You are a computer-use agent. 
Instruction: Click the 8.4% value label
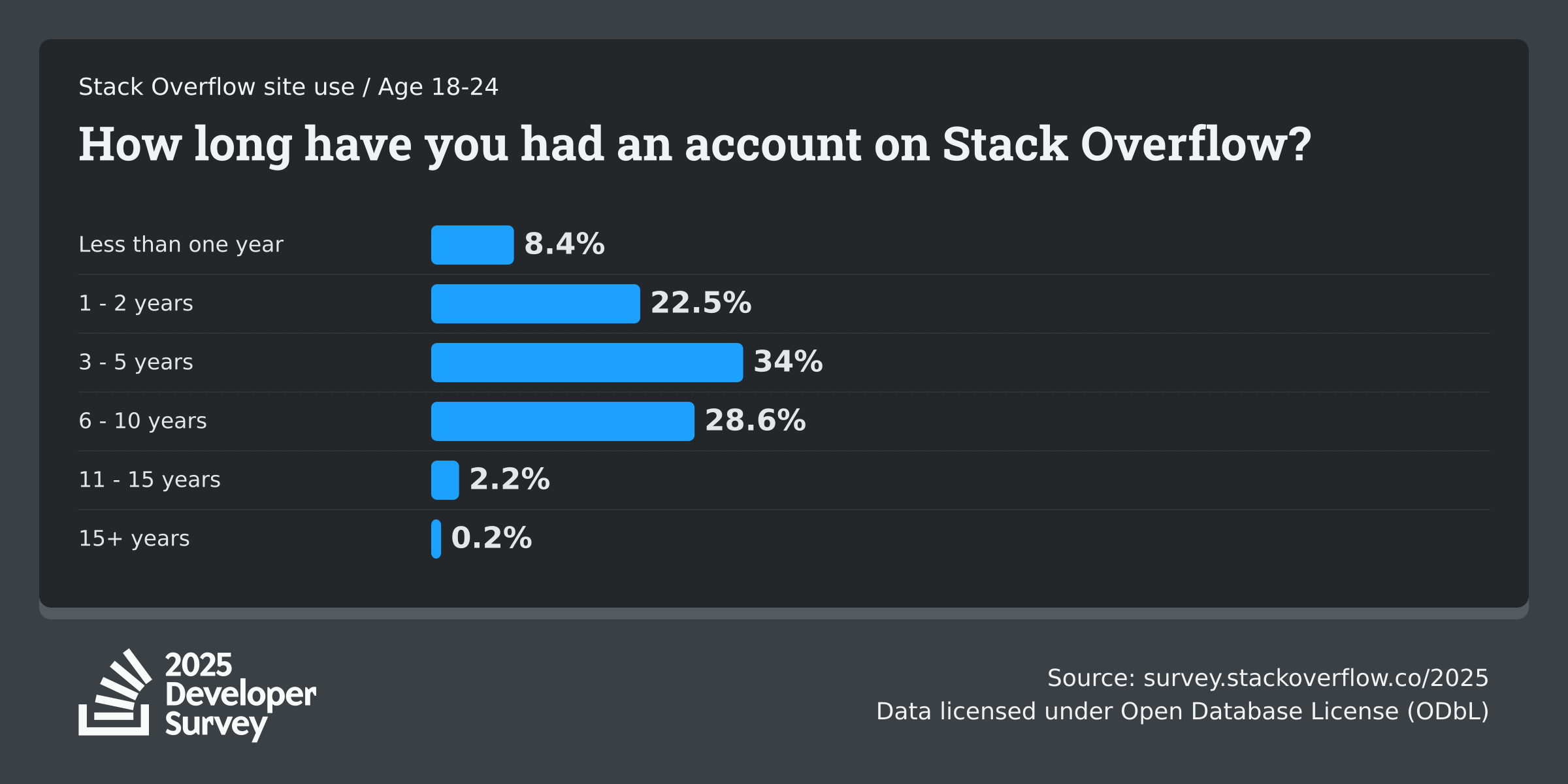coord(564,244)
